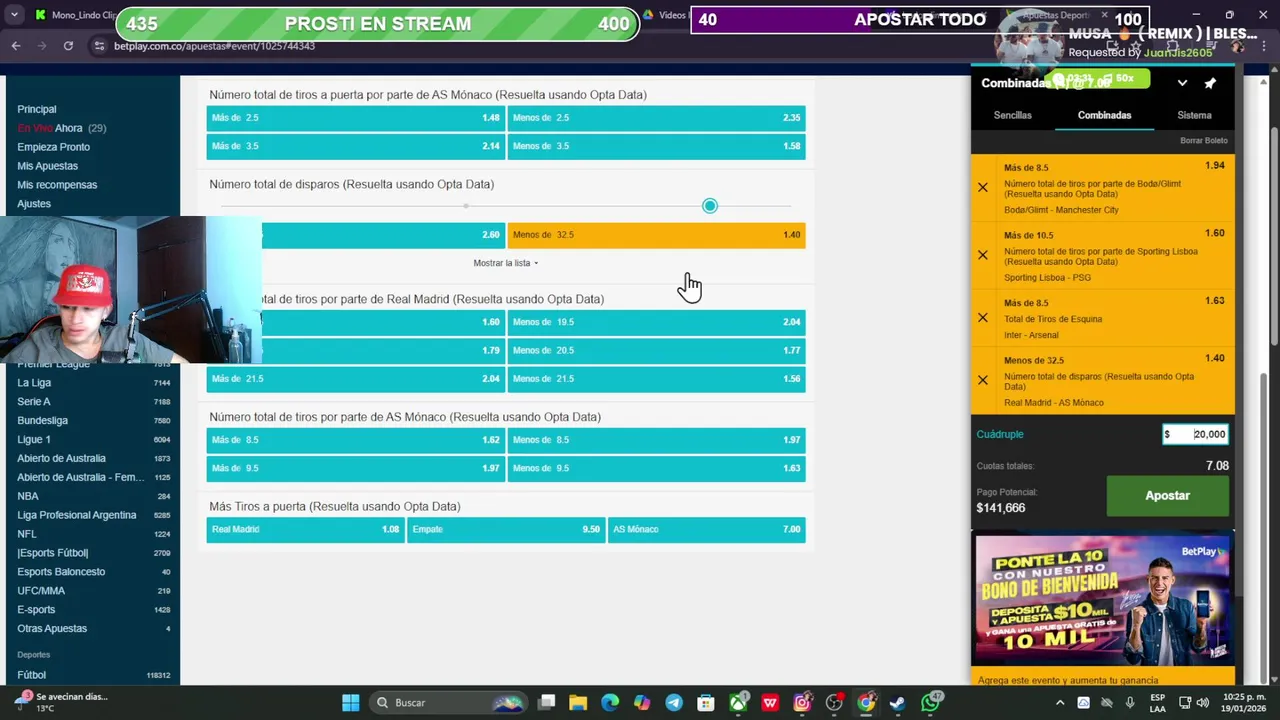Screen dimensions: 1280x720
Task: Select Menos de 2.5 at 2.35 odds
Action: tap(656, 118)
